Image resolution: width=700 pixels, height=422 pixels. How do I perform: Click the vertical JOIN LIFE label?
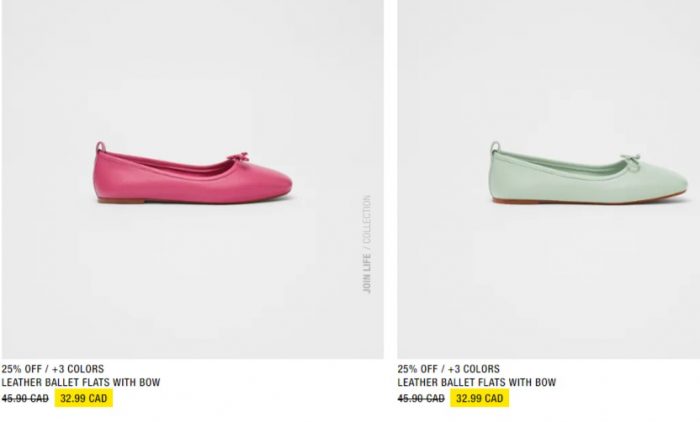coord(367,273)
